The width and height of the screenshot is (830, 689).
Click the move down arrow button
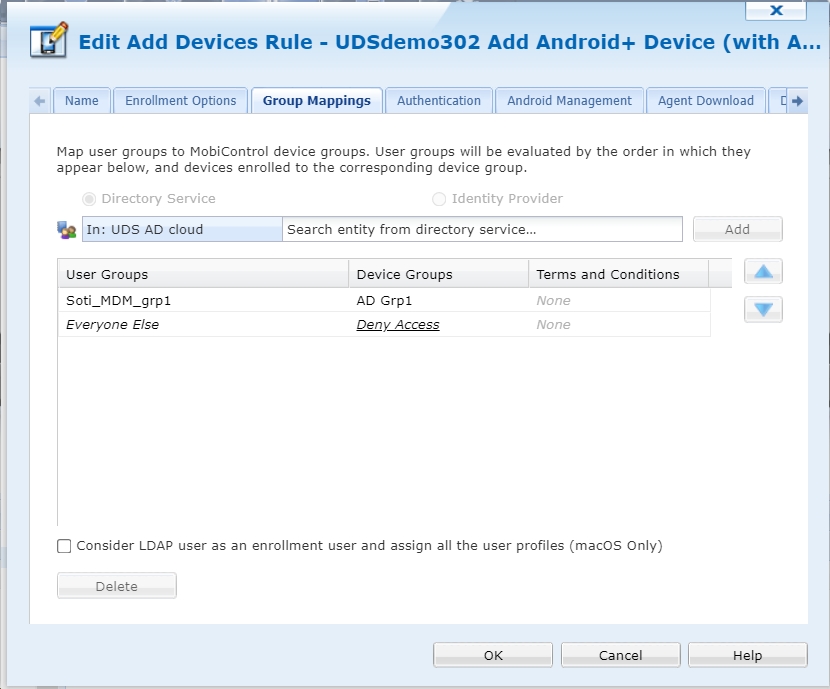(x=763, y=310)
